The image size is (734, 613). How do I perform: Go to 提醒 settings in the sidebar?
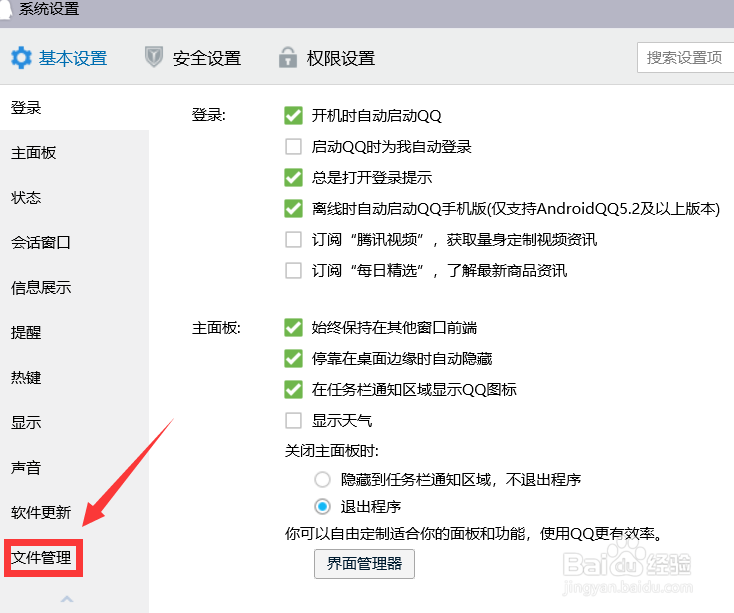(x=26, y=332)
